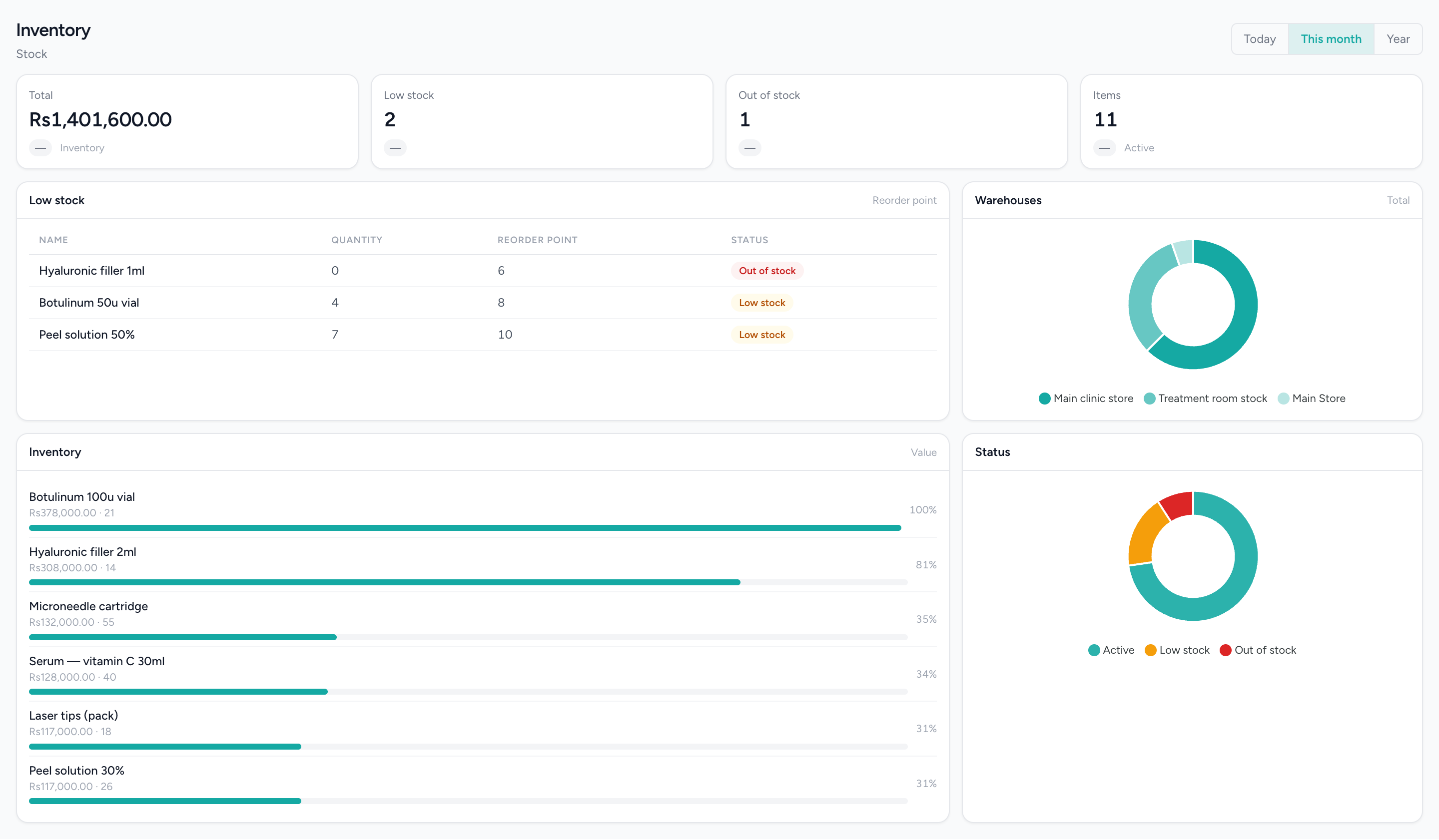The width and height of the screenshot is (1439, 840).
Task: Click the Low stock badge for Botulinum 50u vial
Action: (x=762, y=303)
